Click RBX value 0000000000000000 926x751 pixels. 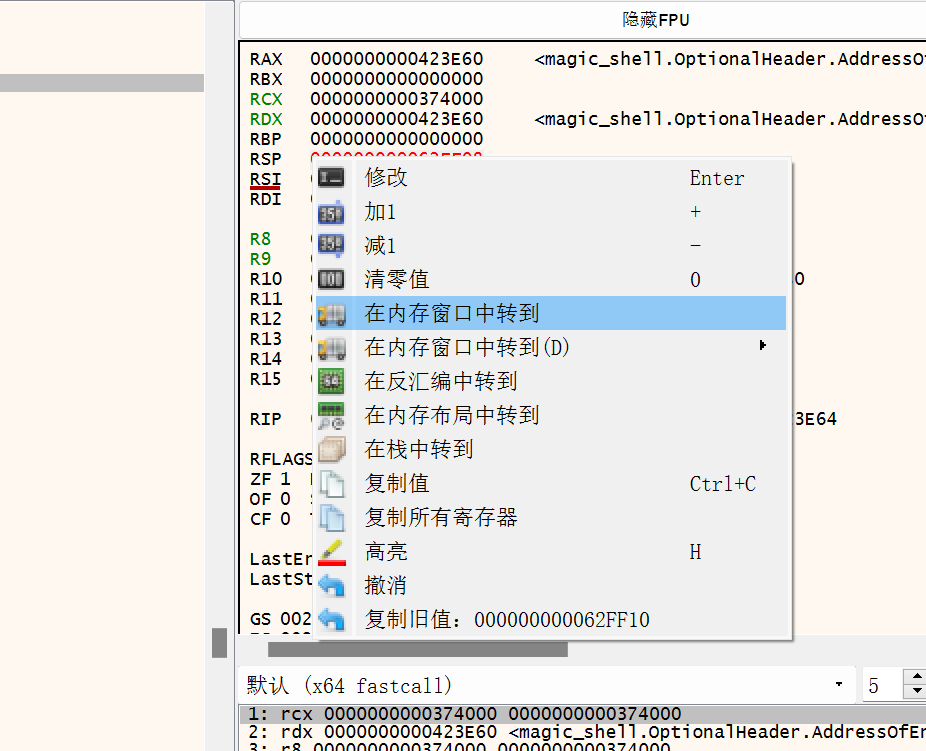click(x=396, y=79)
